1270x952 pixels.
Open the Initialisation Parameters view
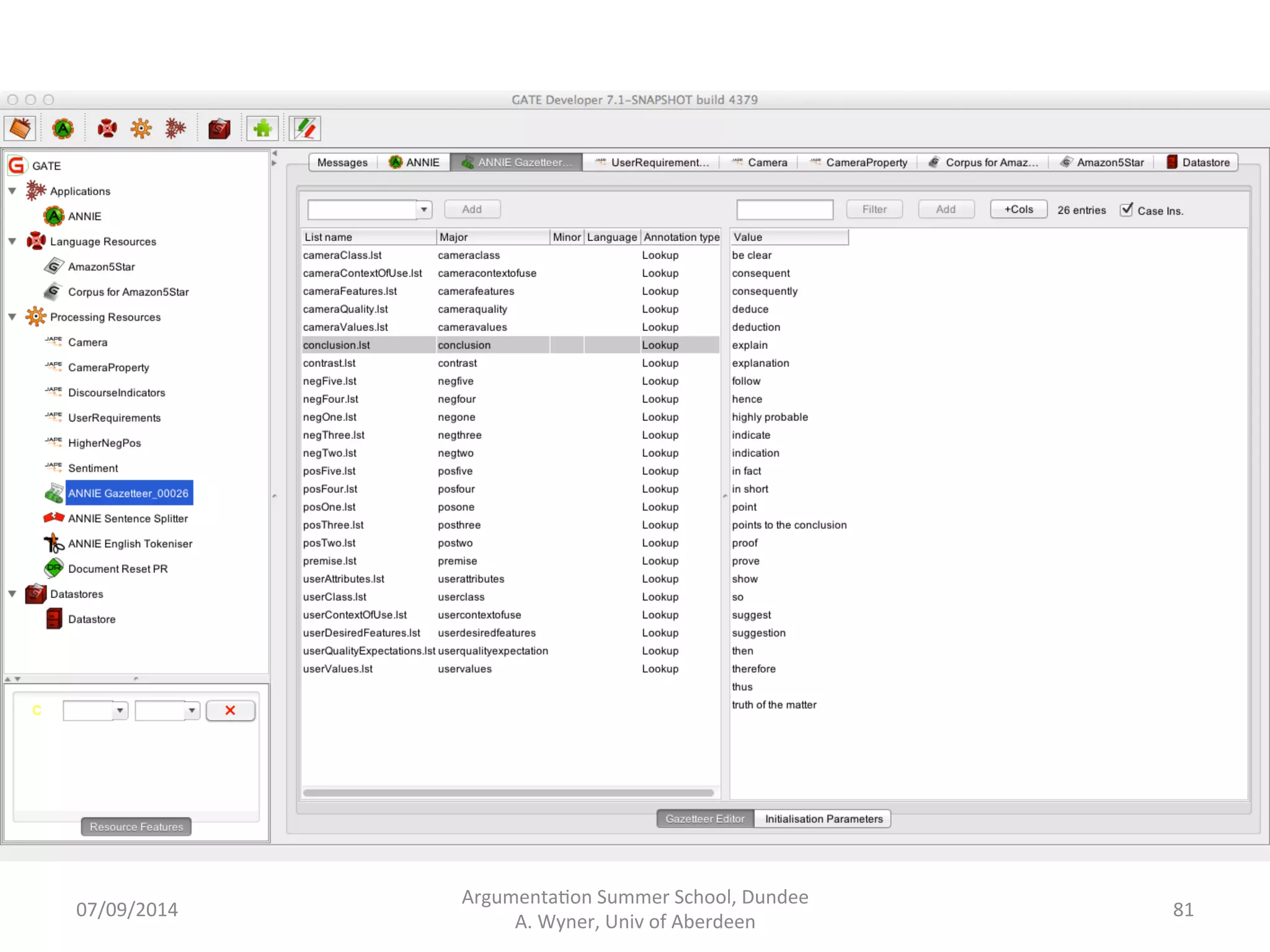(x=823, y=819)
